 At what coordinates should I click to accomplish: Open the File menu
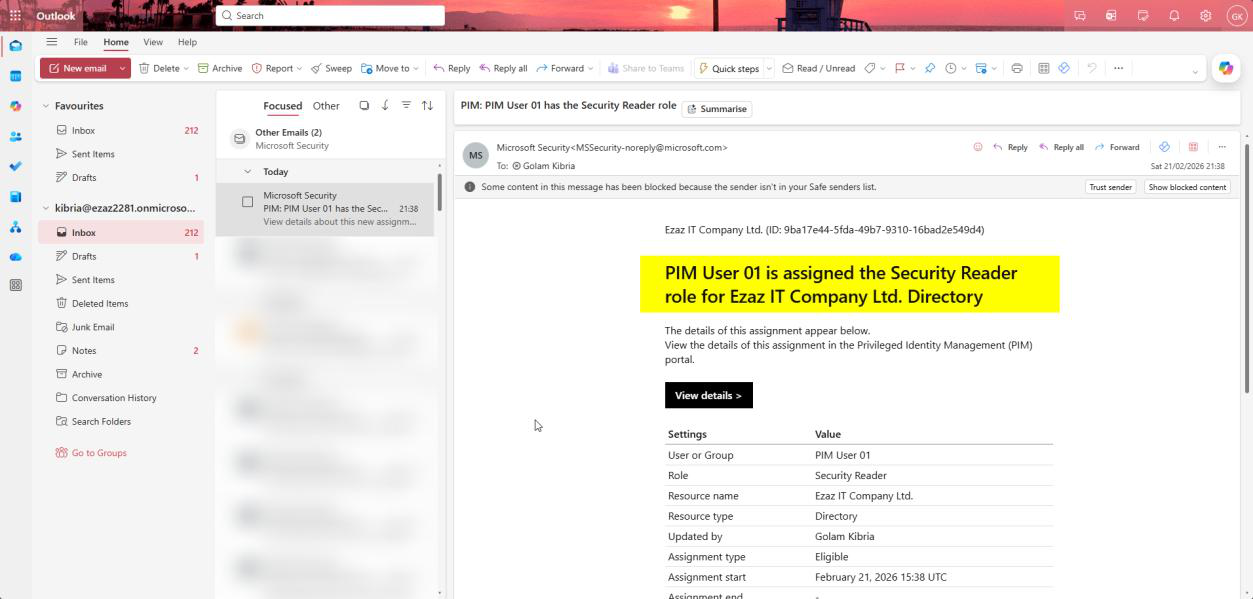pyautogui.click(x=81, y=42)
